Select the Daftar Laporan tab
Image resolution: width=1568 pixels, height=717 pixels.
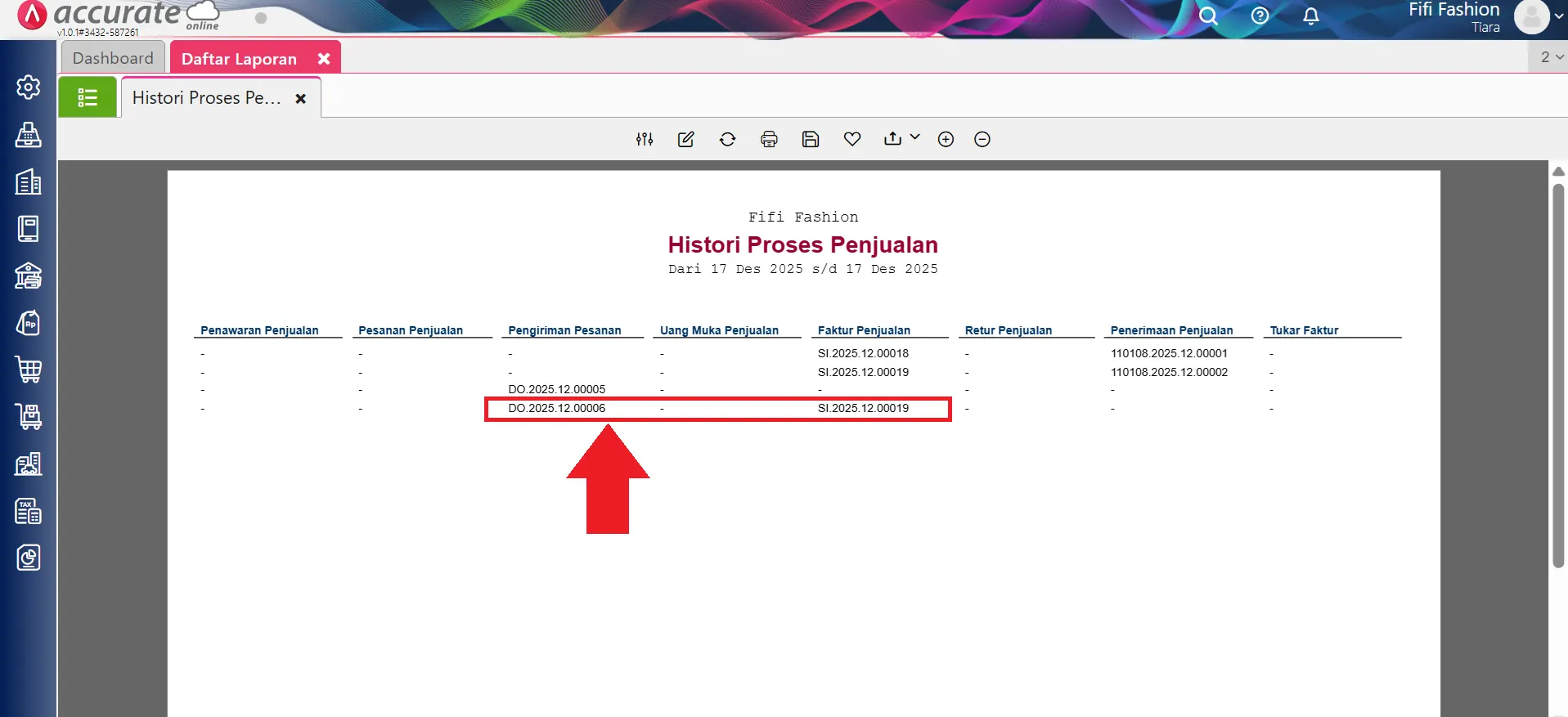pos(239,59)
